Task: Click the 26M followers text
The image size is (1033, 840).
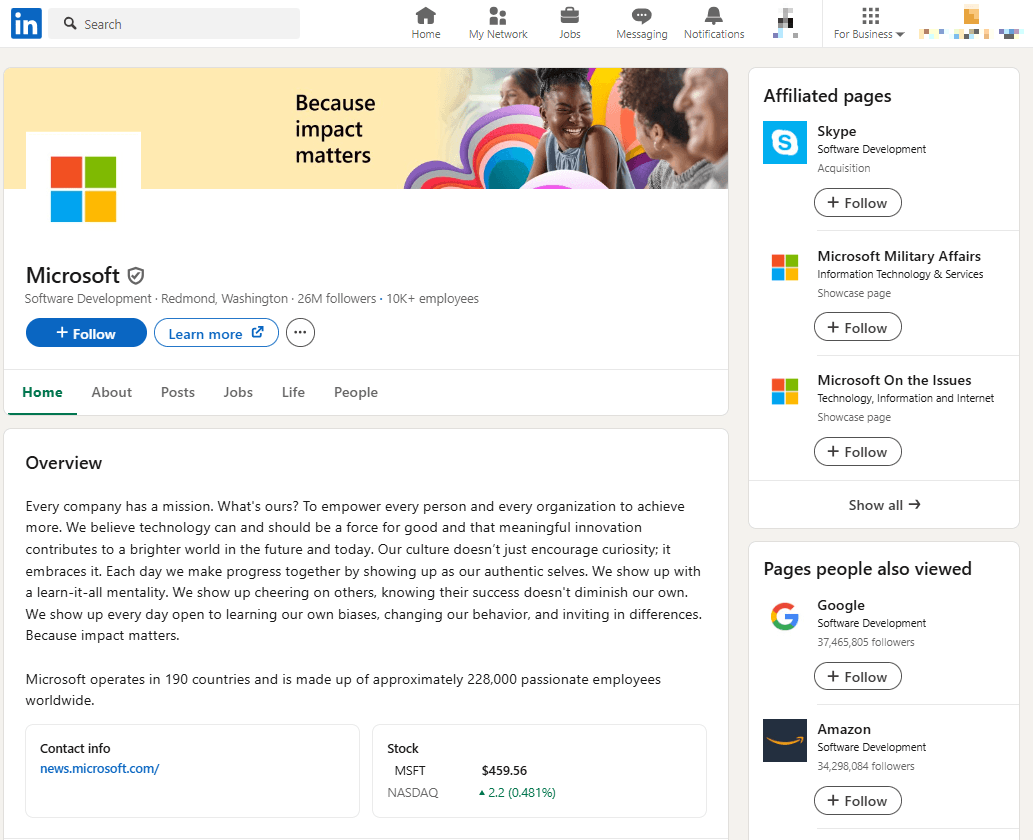Action: click(x=337, y=298)
